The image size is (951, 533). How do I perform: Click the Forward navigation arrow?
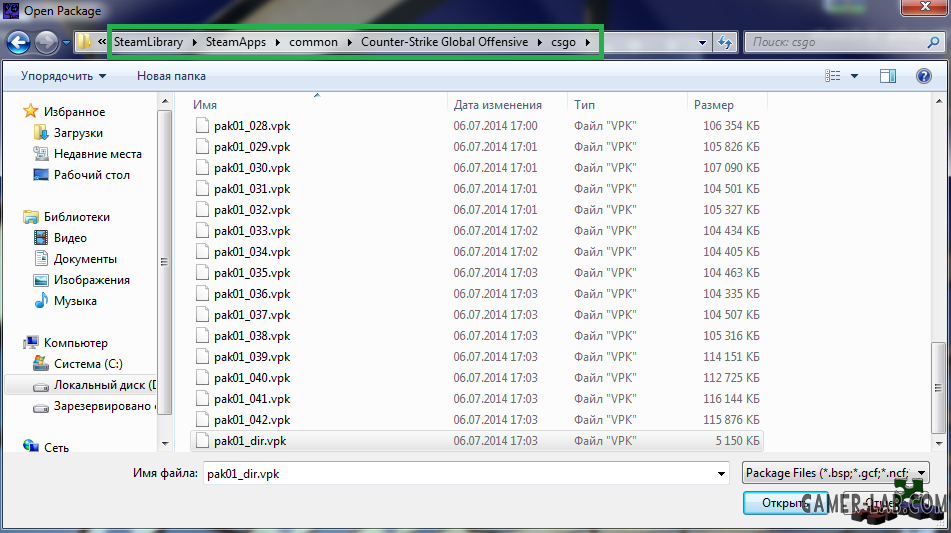[46, 42]
